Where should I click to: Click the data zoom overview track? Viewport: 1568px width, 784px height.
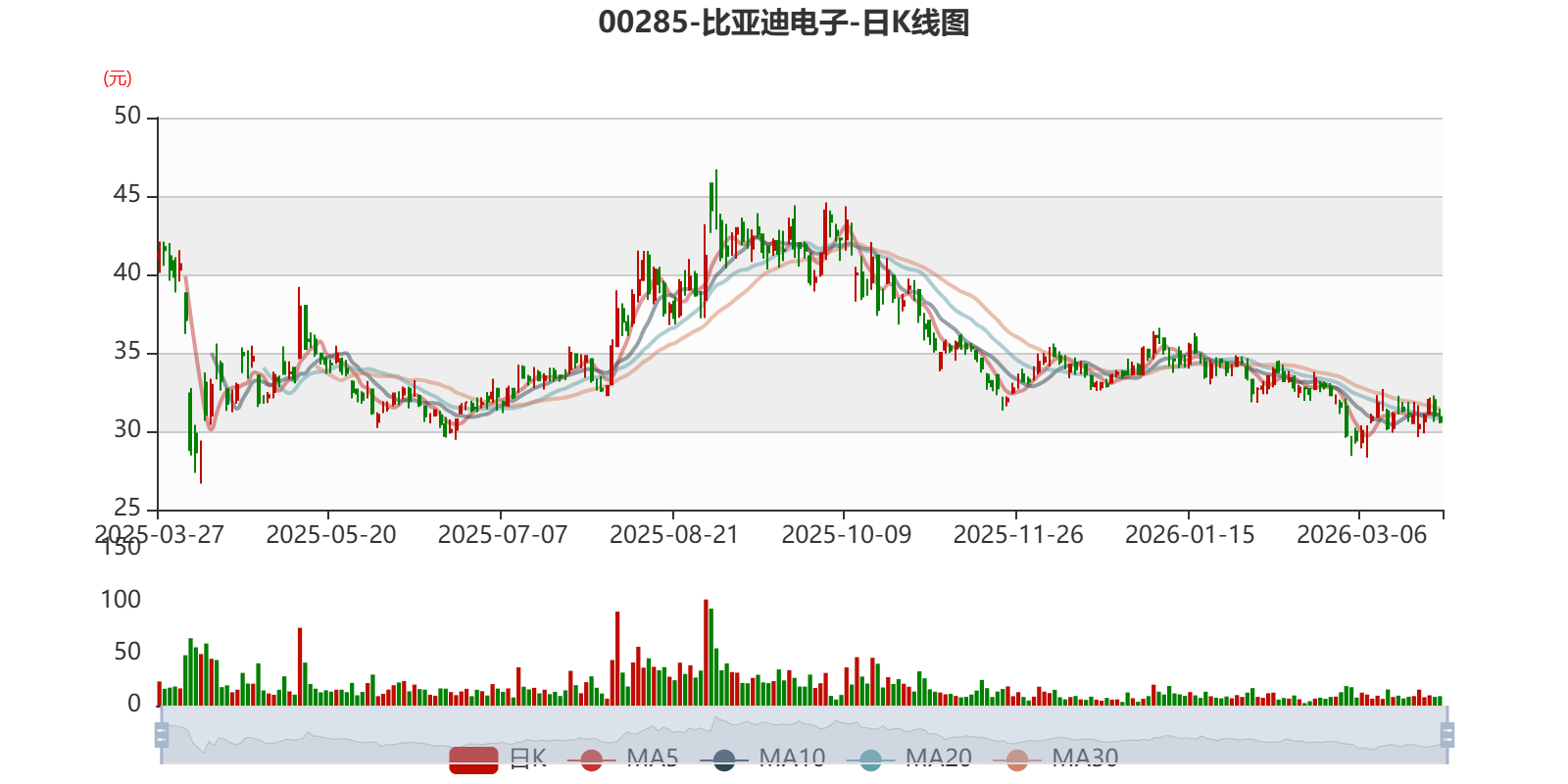click(x=804, y=734)
